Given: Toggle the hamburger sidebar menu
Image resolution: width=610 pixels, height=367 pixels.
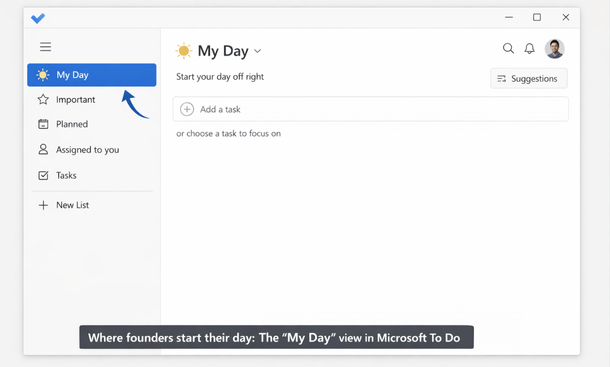Looking at the screenshot, I should (x=46, y=47).
